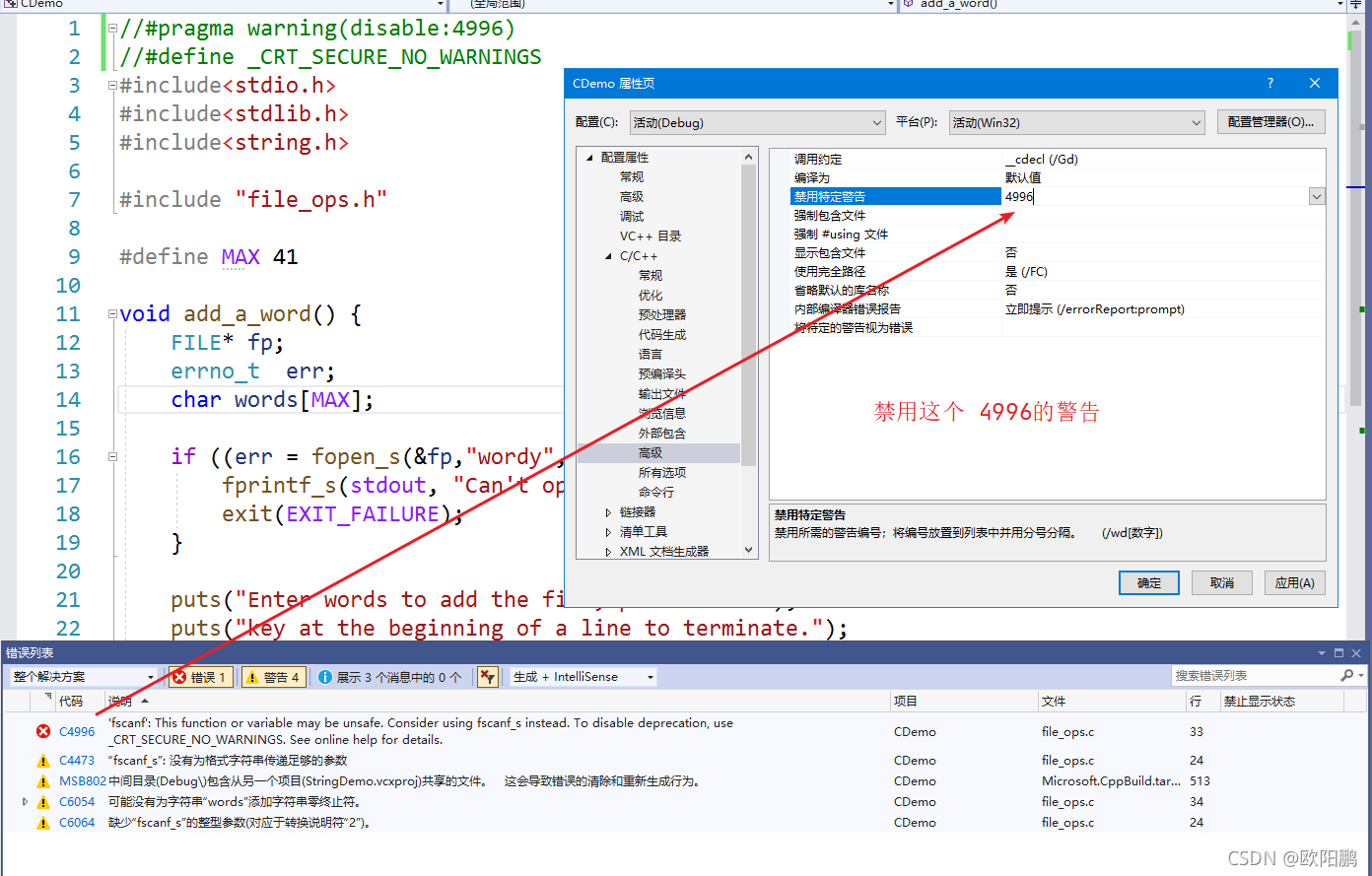Select 预处理器 under C/C++
This screenshot has height=876, width=1372.
[x=662, y=315]
